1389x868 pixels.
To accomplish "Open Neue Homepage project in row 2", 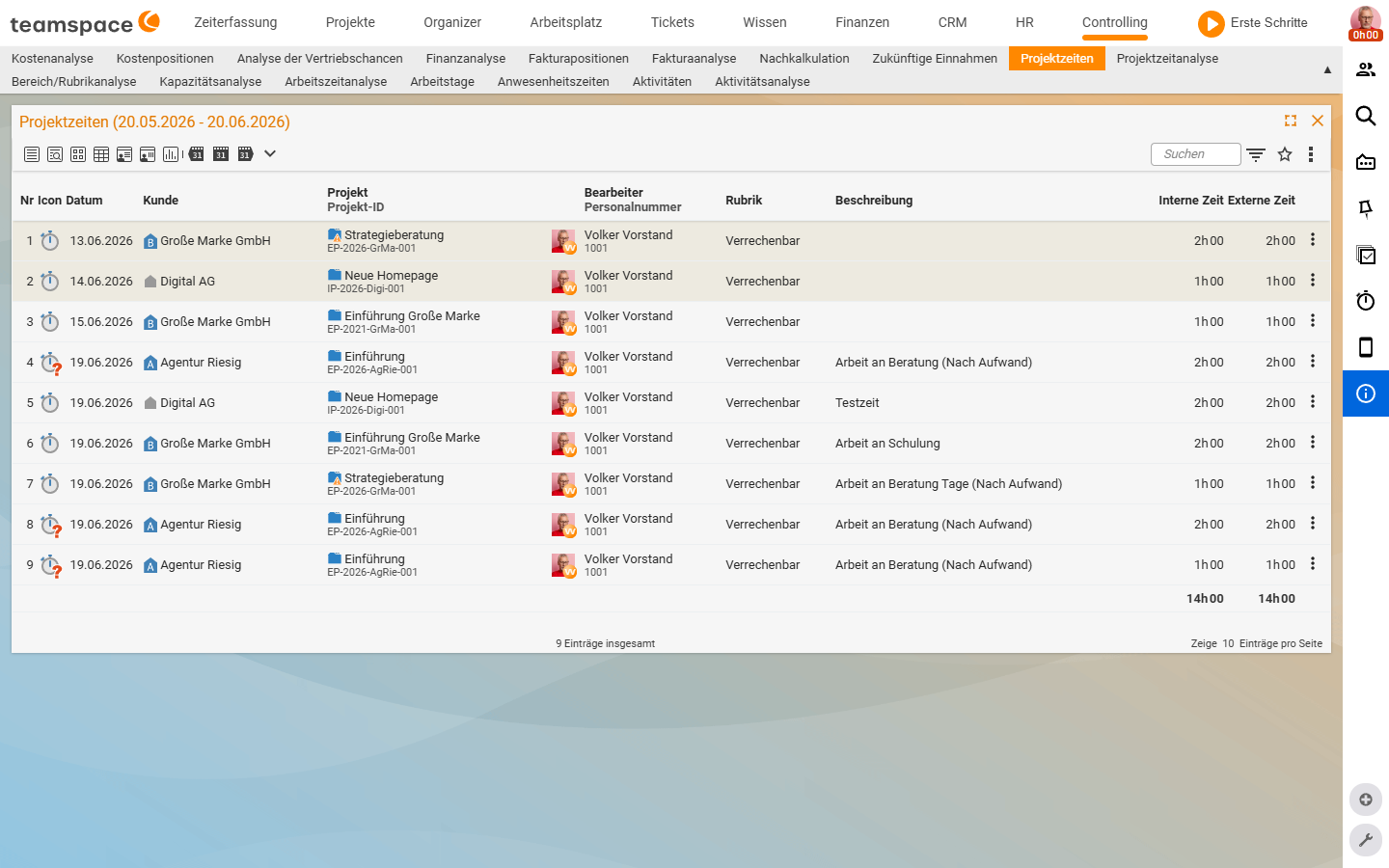I will point(391,276).
